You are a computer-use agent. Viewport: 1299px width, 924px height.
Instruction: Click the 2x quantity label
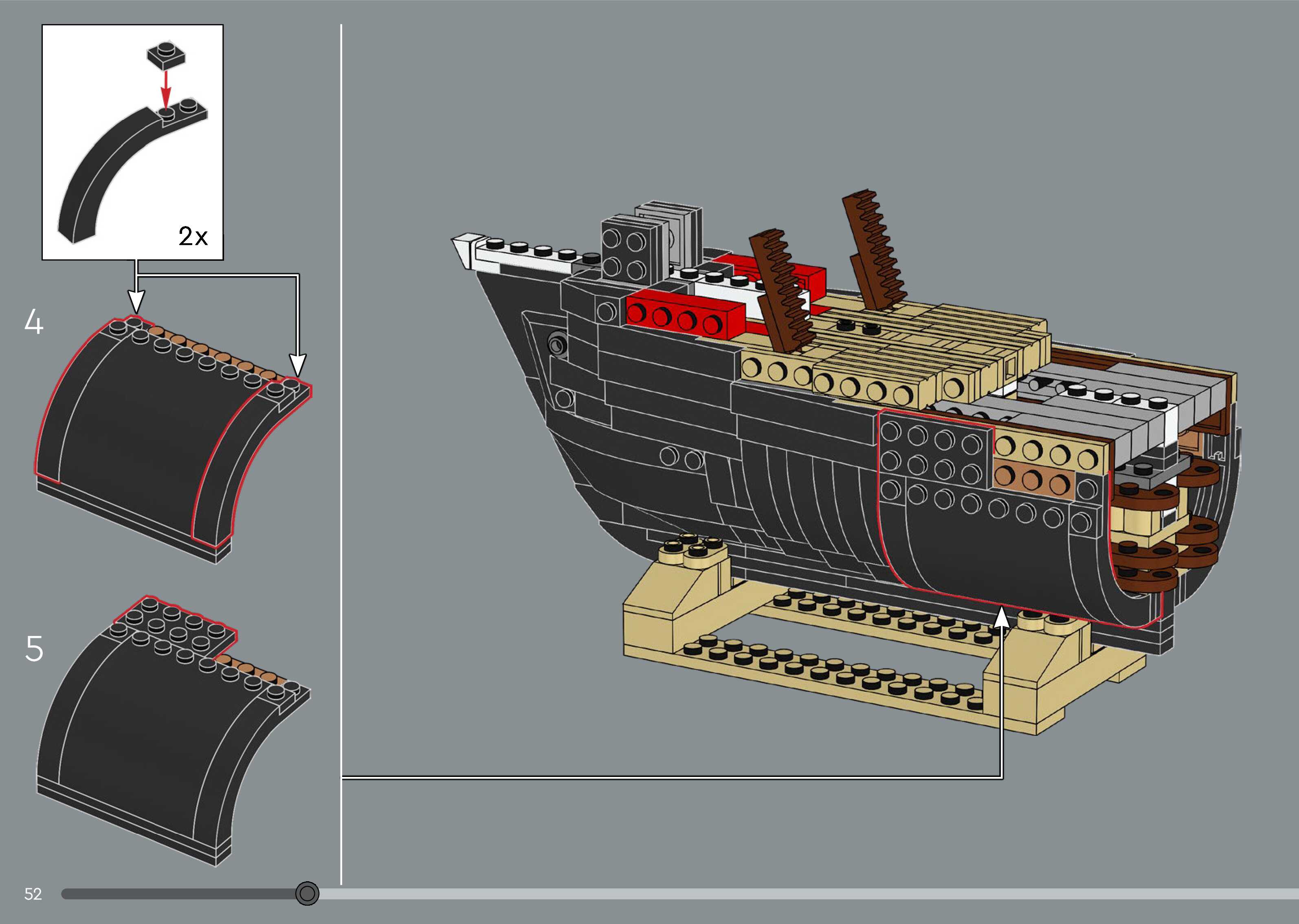[193, 236]
